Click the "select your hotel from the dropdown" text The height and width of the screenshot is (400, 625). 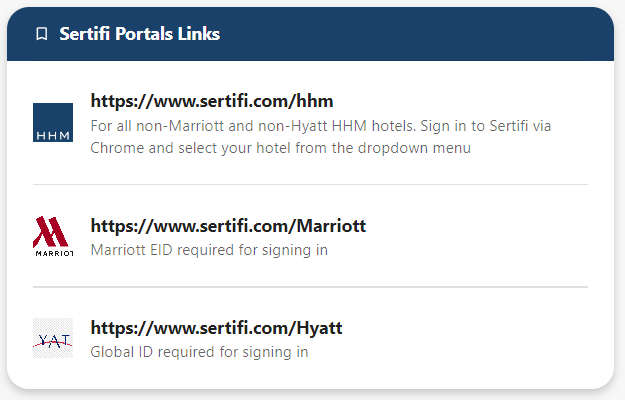[x=325, y=148]
